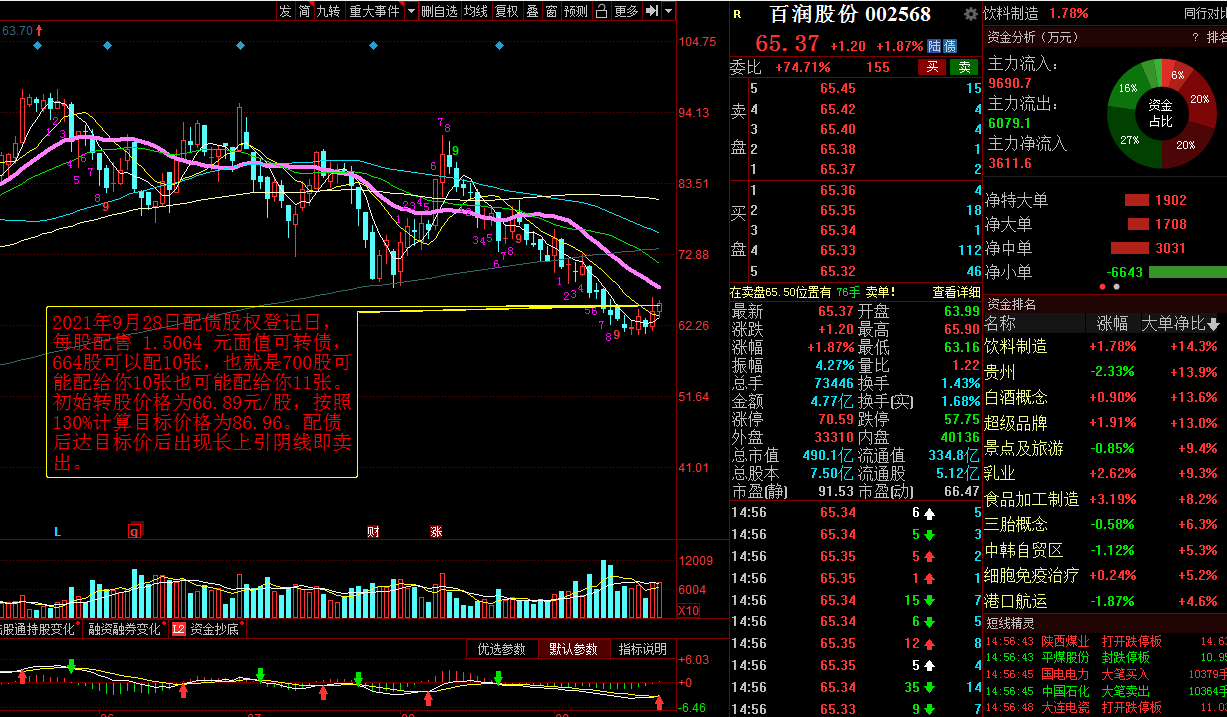Select the 资金分析（万元） tab
The height and width of the screenshot is (717, 1227).
(1033, 37)
